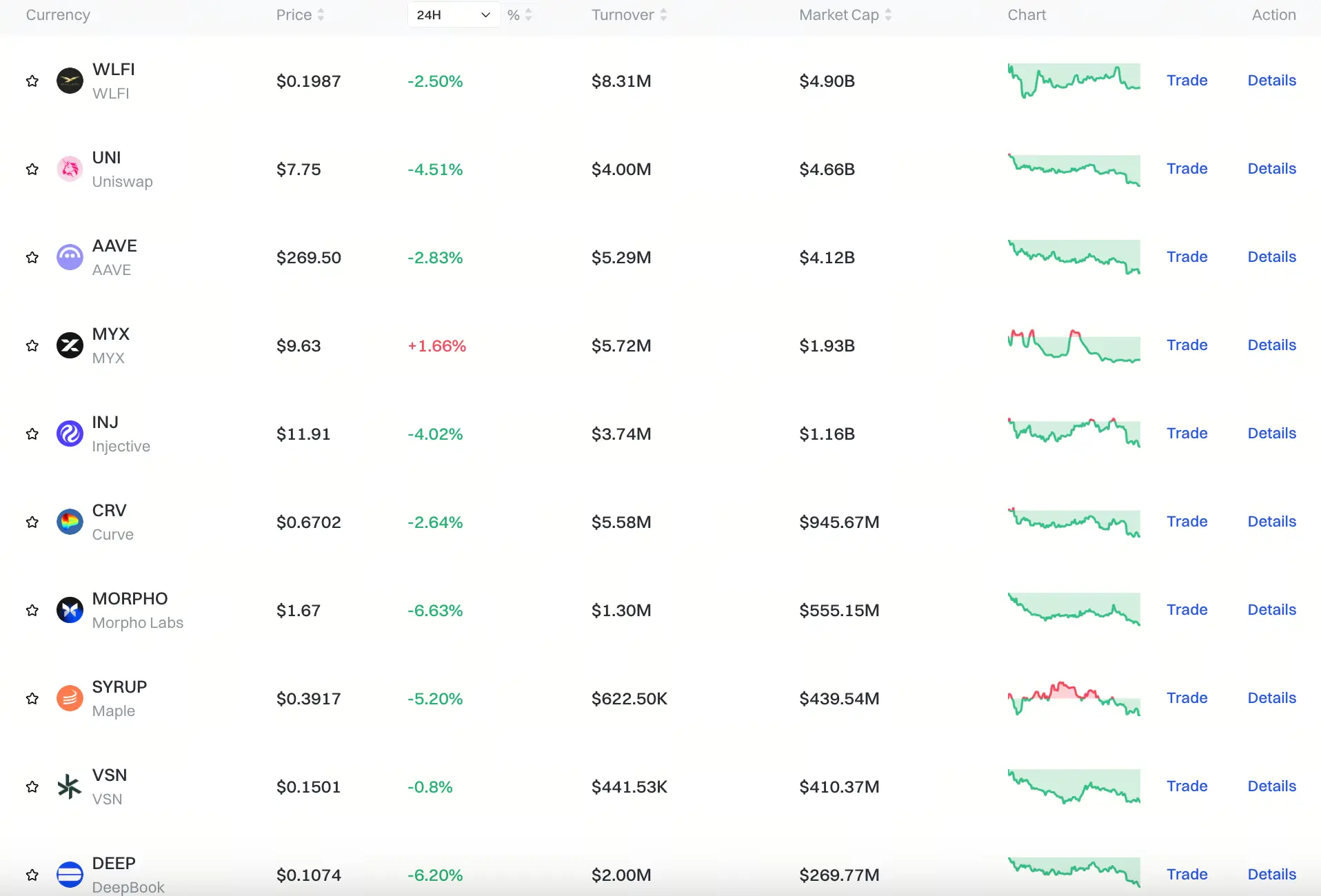Screen dimensions: 1321x896
Task: Favorite CRV with the star
Action: 32,522
